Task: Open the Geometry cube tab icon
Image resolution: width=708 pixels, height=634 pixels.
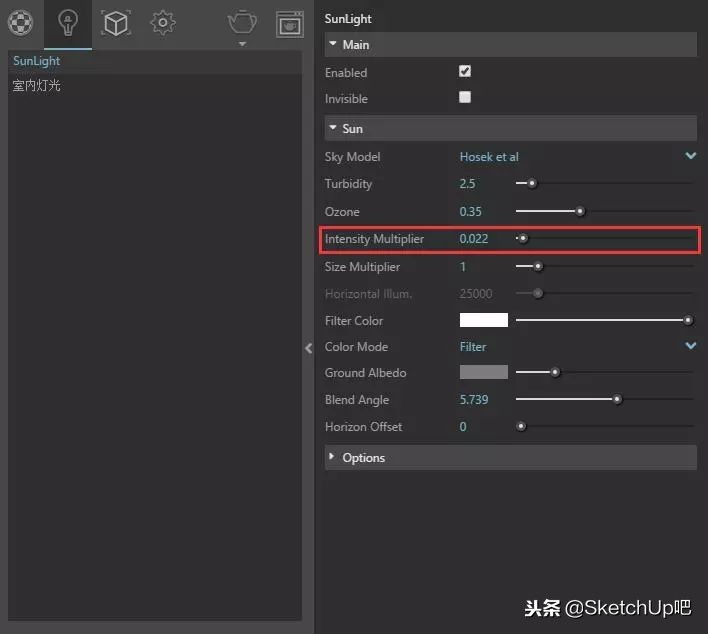Action: click(116, 23)
